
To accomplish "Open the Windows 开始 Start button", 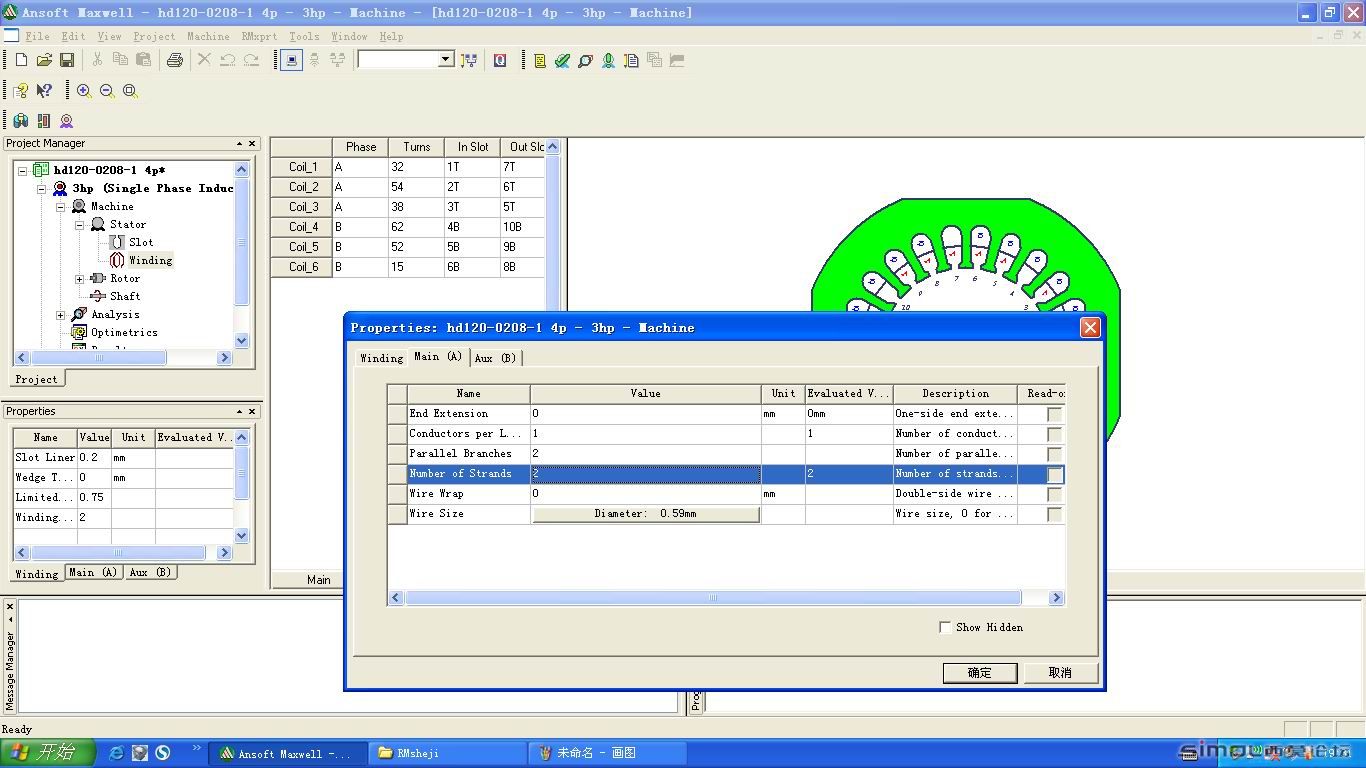I will click(x=47, y=753).
